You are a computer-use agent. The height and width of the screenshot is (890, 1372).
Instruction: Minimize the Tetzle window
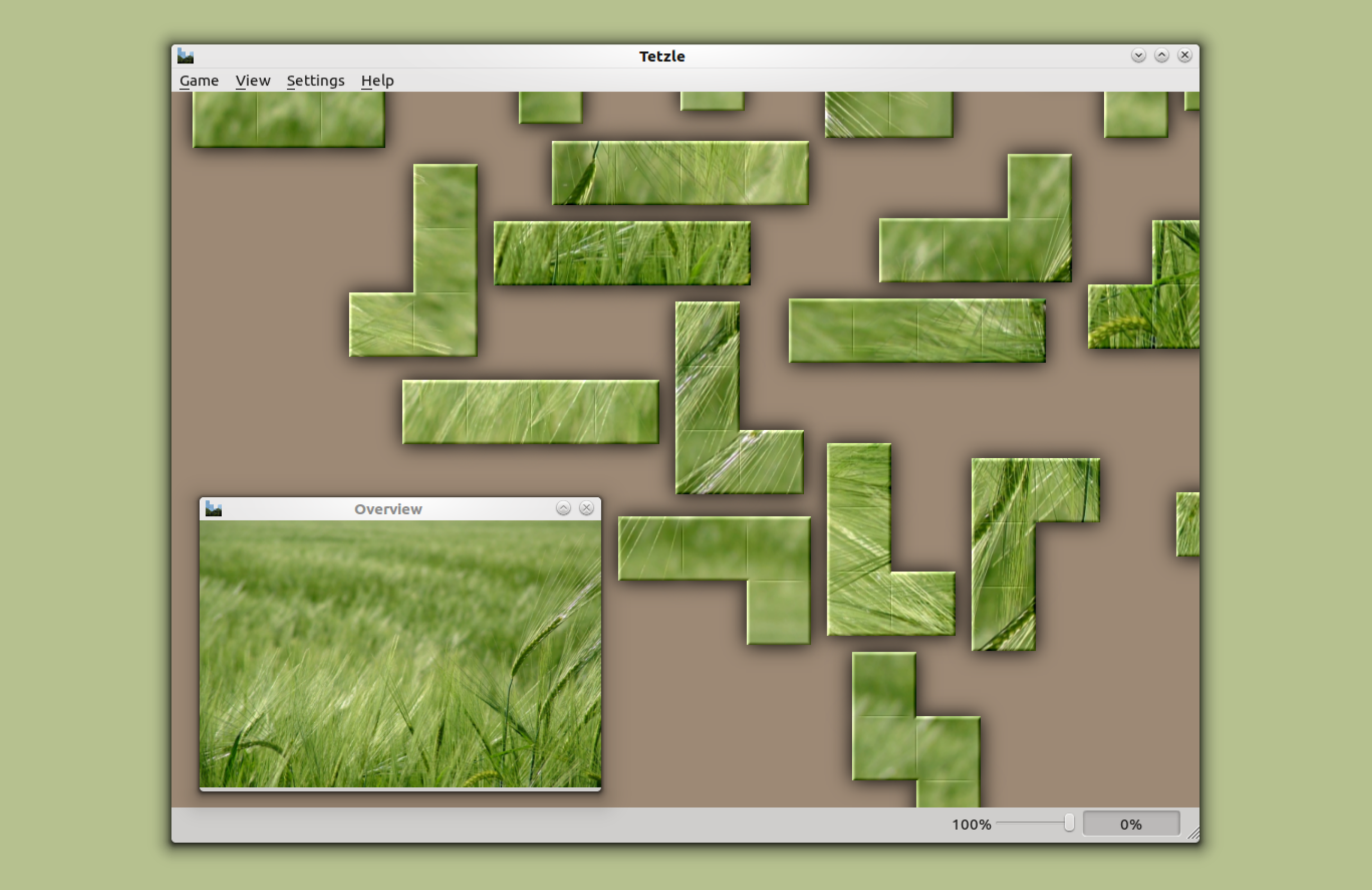1139,56
